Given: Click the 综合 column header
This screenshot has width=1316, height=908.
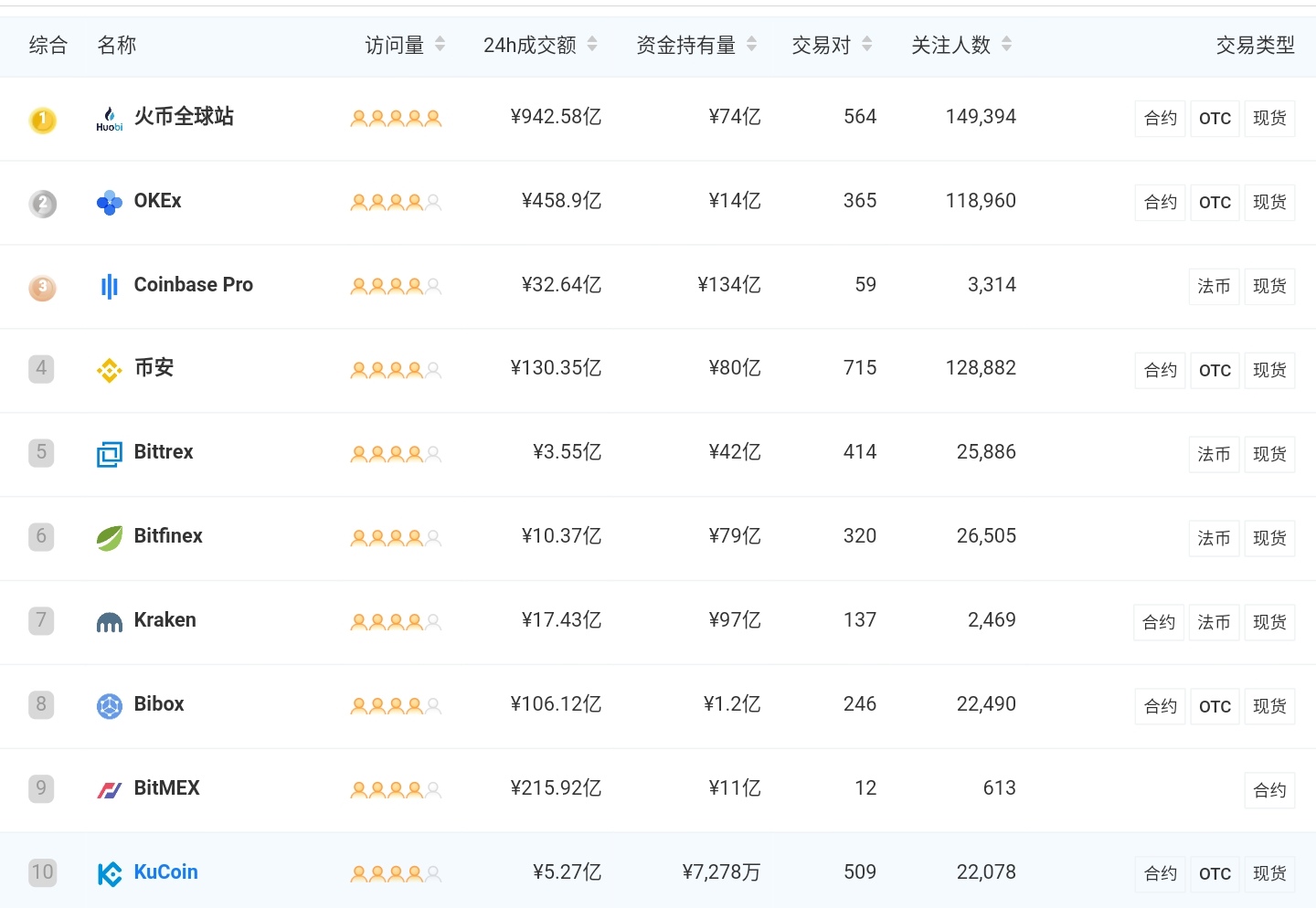Looking at the screenshot, I should (x=48, y=45).
